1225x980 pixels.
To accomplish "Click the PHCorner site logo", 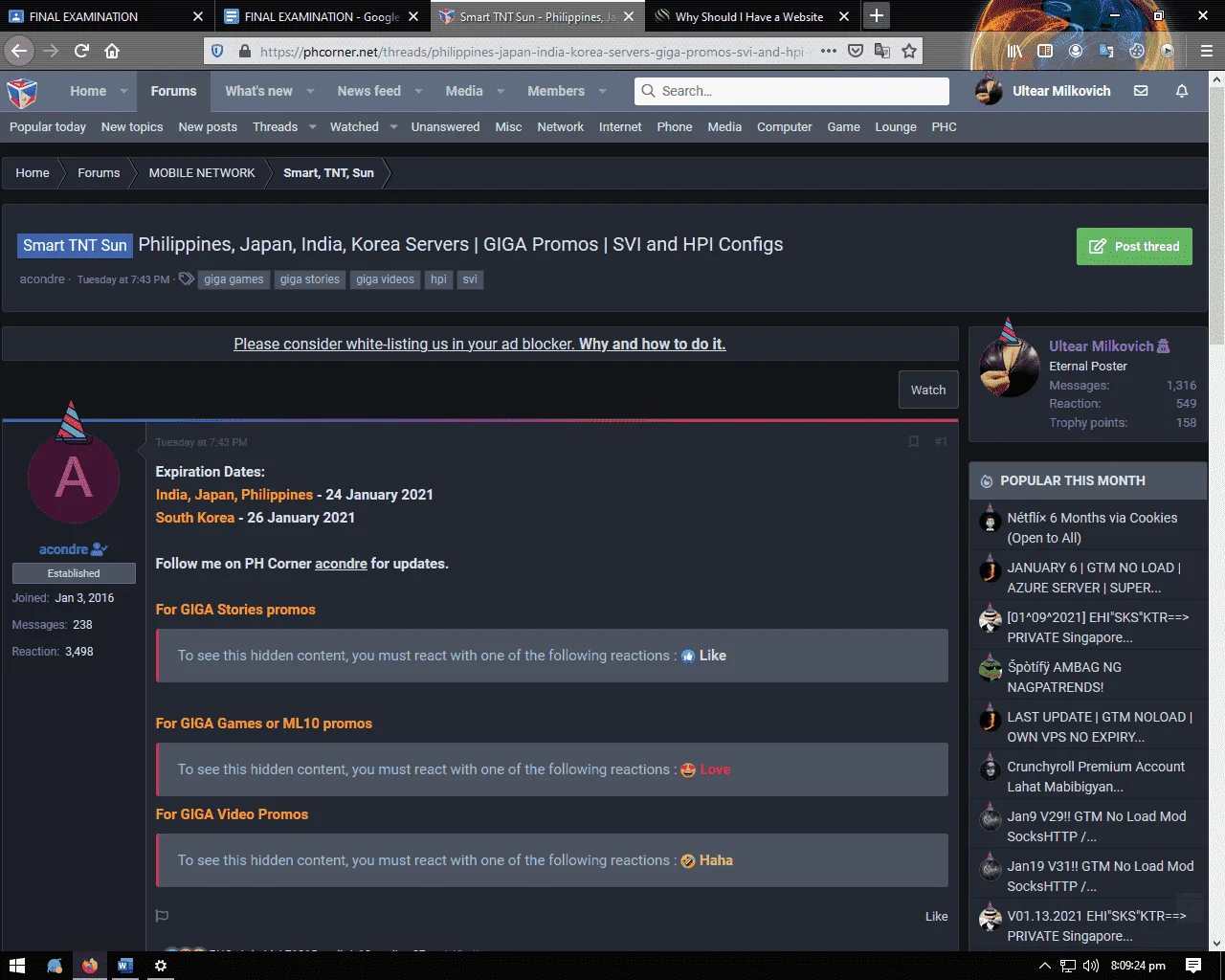I will click(22, 92).
